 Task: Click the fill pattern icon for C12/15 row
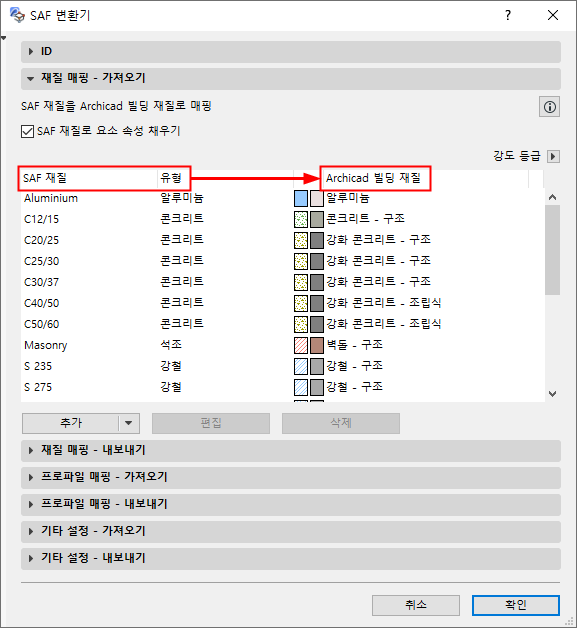coord(301,219)
